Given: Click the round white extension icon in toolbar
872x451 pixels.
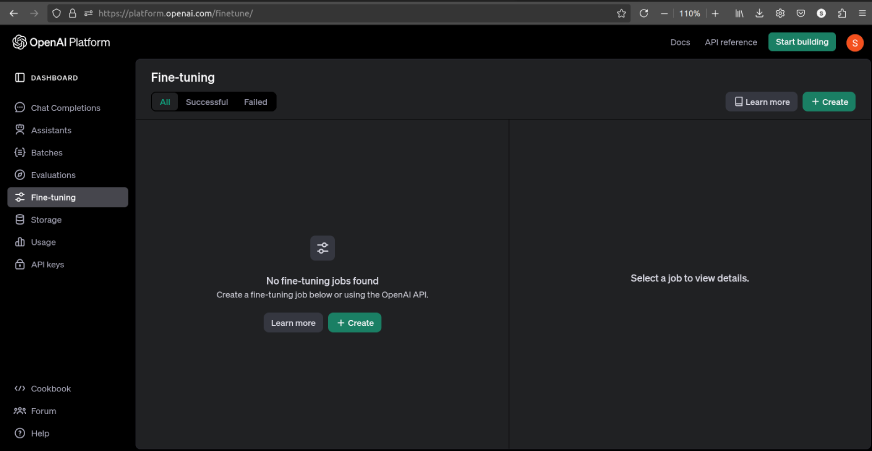Looking at the screenshot, I should point(821,13).
